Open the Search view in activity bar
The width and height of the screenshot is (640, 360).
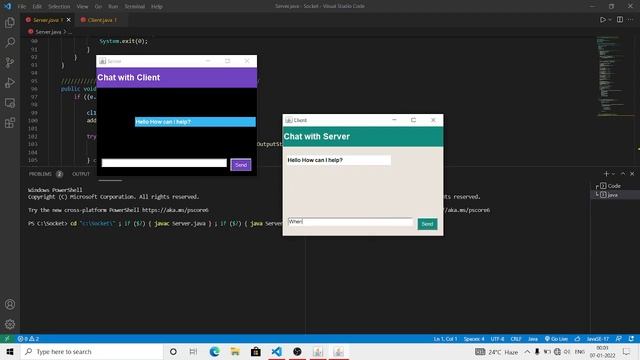coord(10,42)
